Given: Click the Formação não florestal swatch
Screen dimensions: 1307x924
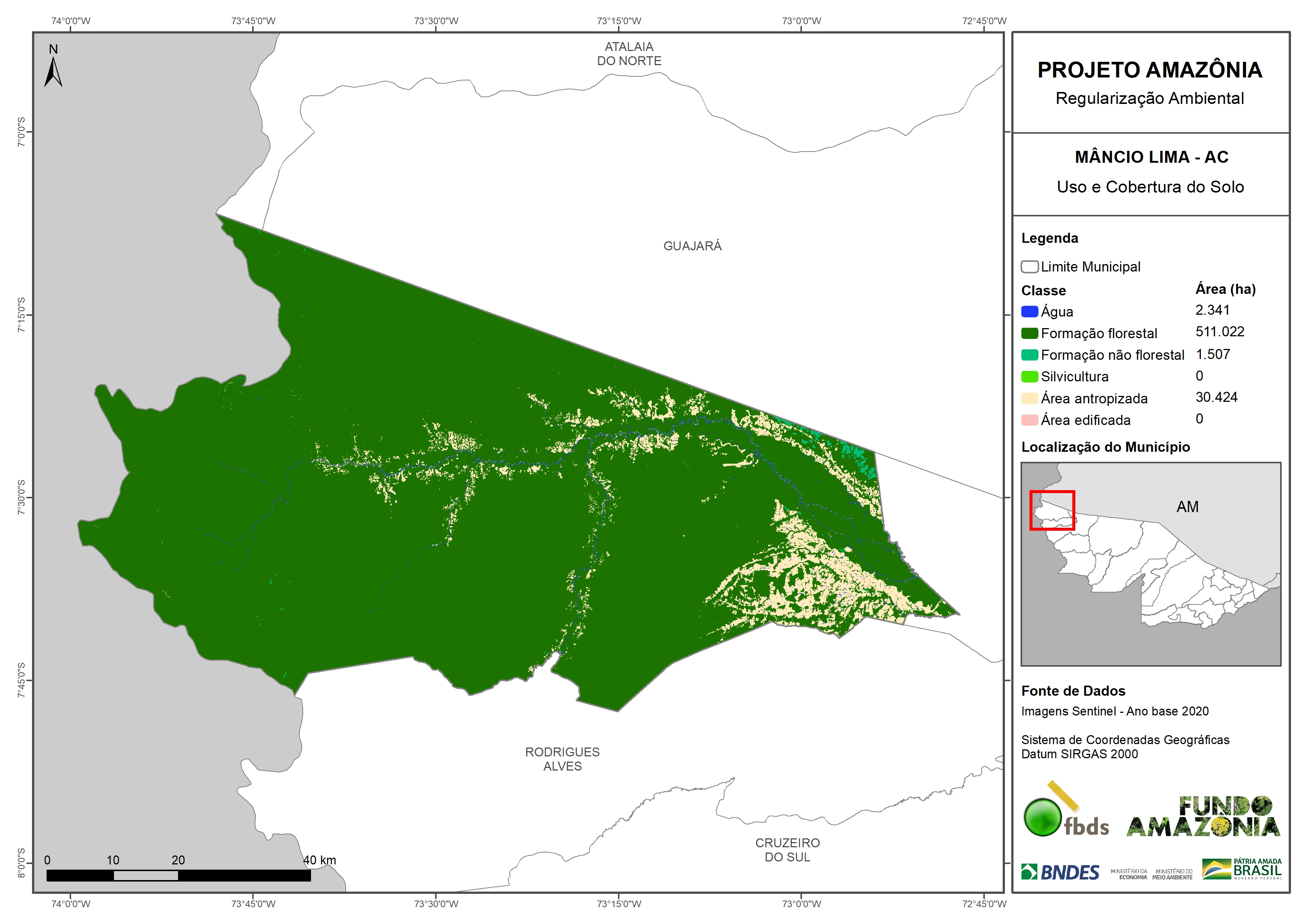Looking at the screenshot, I should (1029, 355).
